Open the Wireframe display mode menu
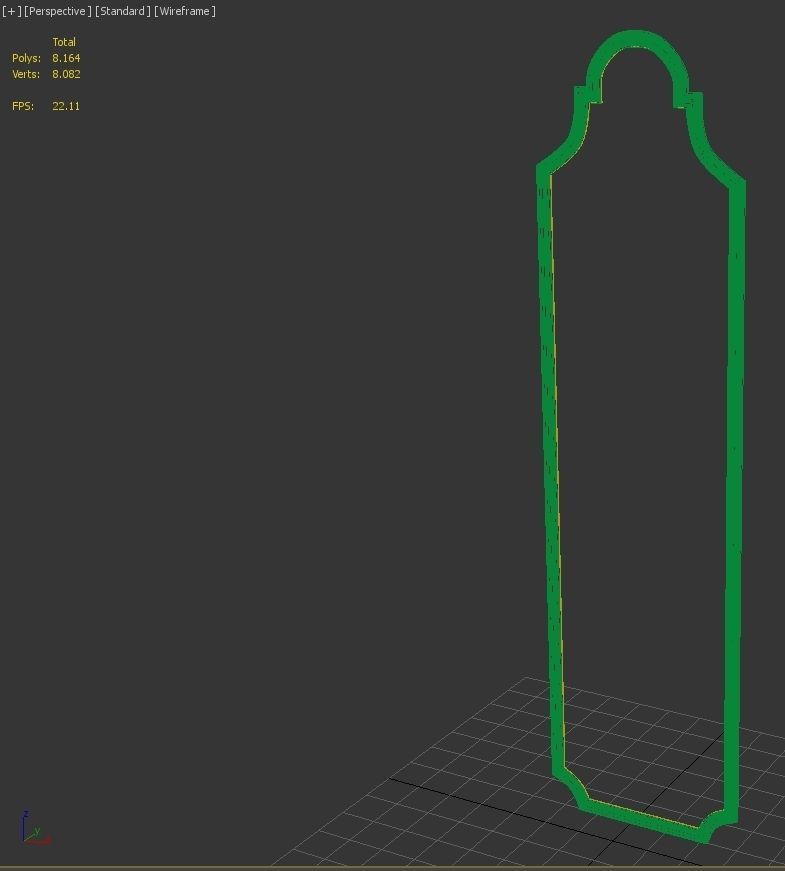 [184, 11]
